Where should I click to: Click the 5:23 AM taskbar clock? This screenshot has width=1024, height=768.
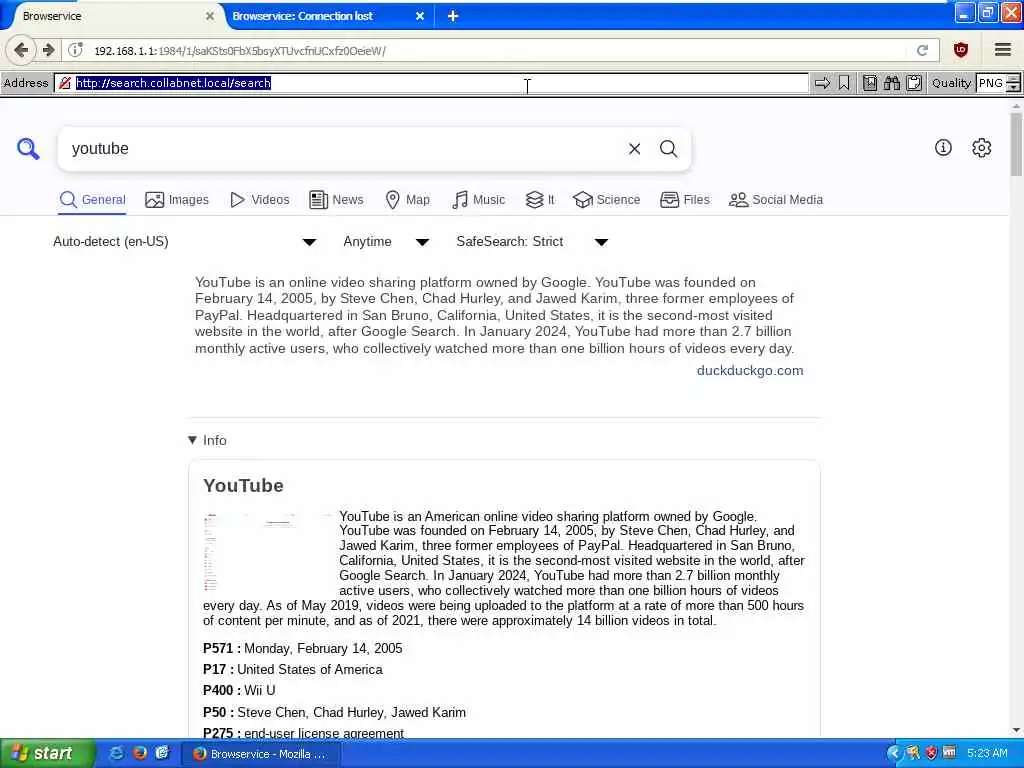pos(987,753)
